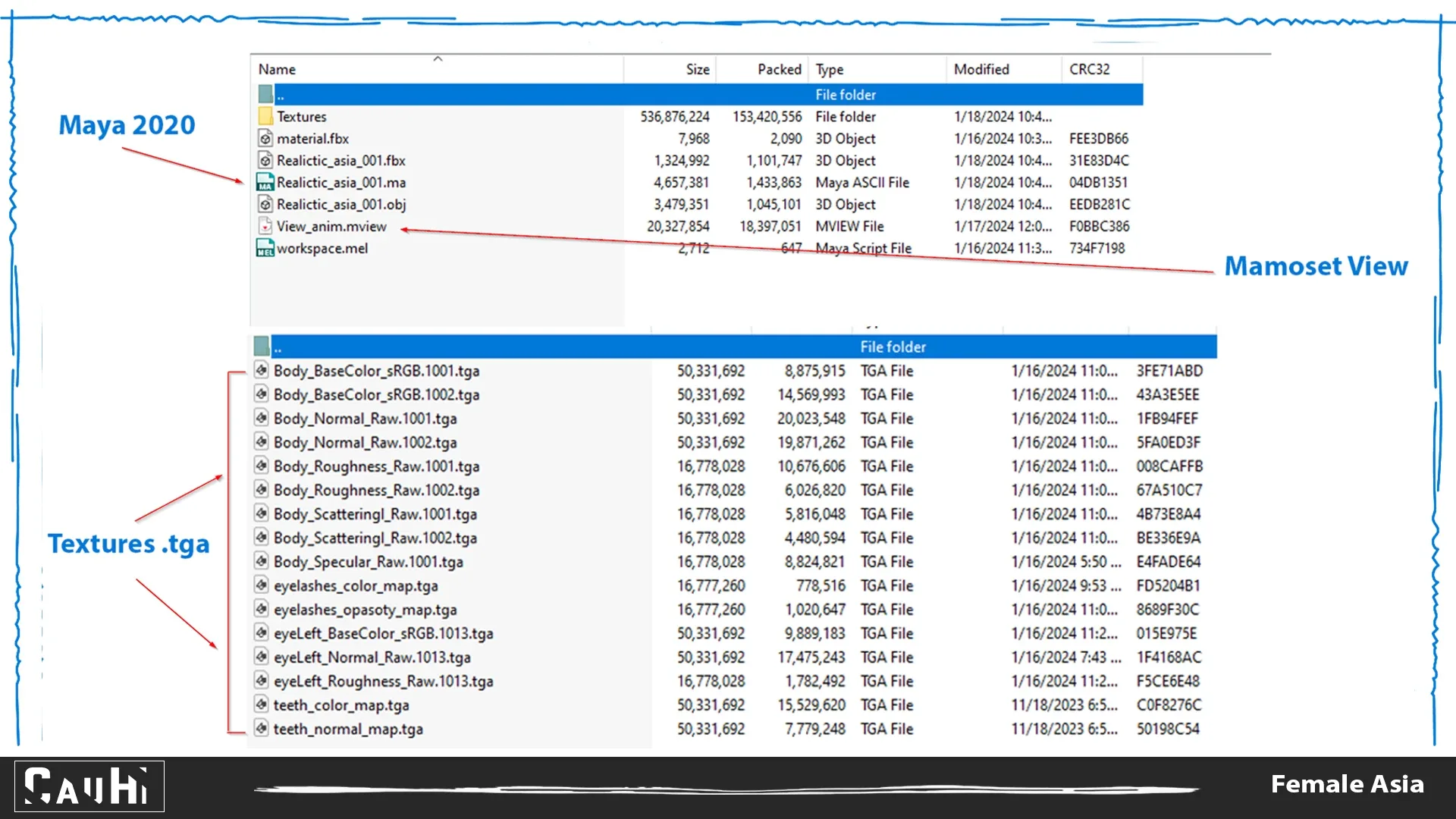Select the eyeLeft_Normal_Raw.1013.tga file name

pos(372,657)
